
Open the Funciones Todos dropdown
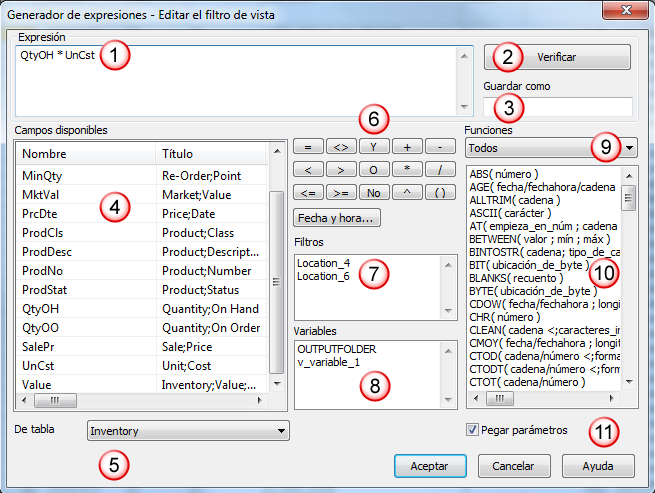click(x=552, y=148)
